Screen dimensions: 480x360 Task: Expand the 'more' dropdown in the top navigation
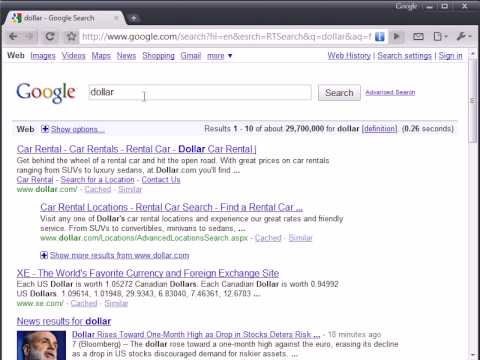(x=219, y=56)
